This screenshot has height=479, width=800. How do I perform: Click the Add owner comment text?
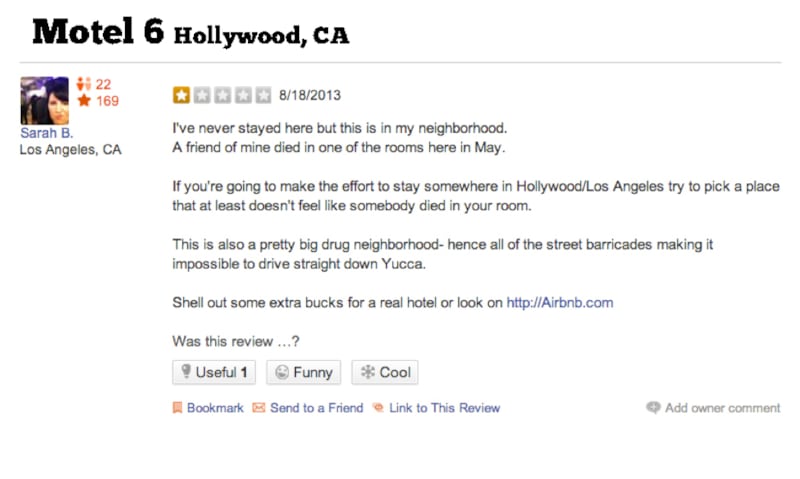[x=722, y=408]
